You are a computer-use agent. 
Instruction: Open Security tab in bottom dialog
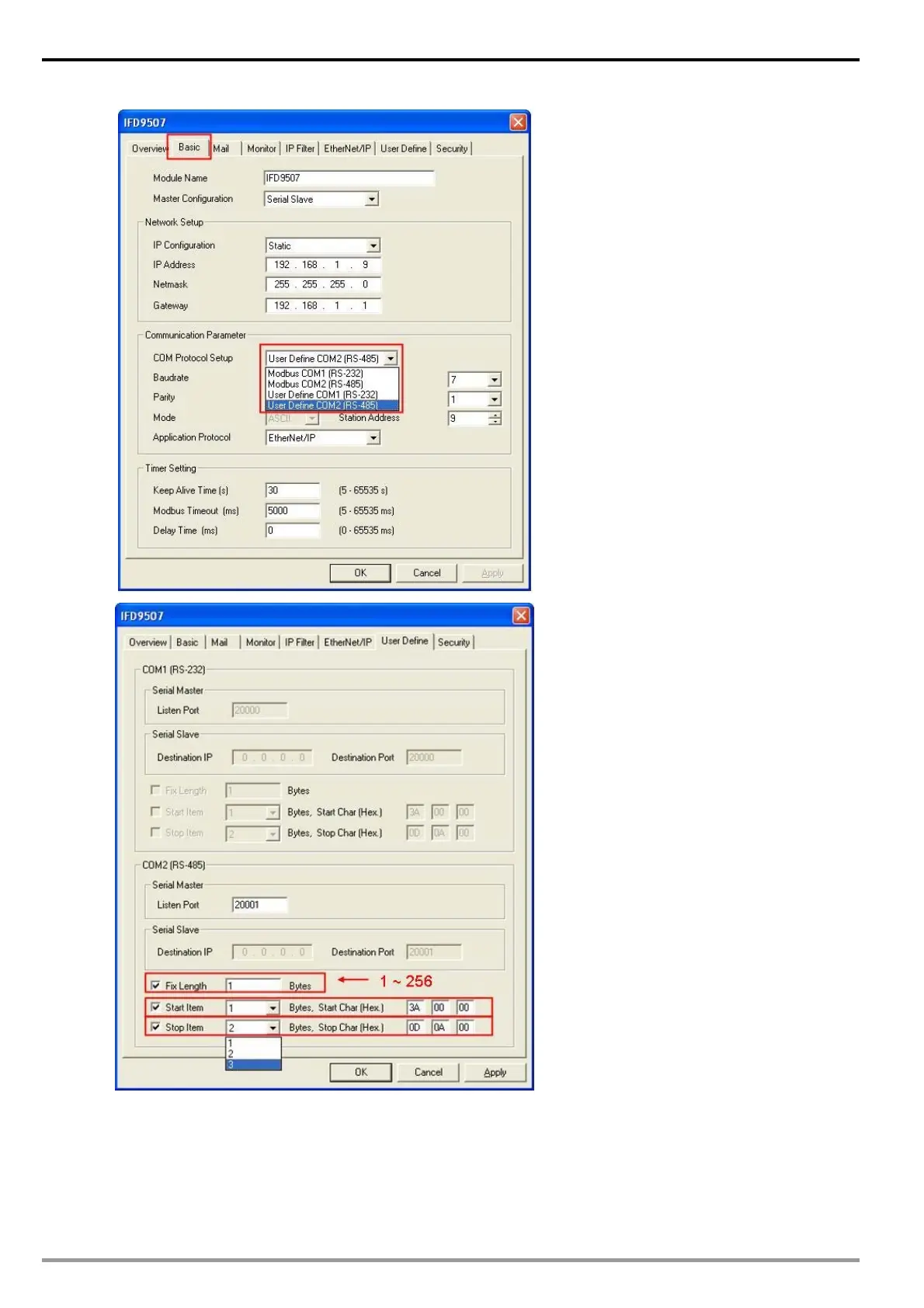(453, 642)
